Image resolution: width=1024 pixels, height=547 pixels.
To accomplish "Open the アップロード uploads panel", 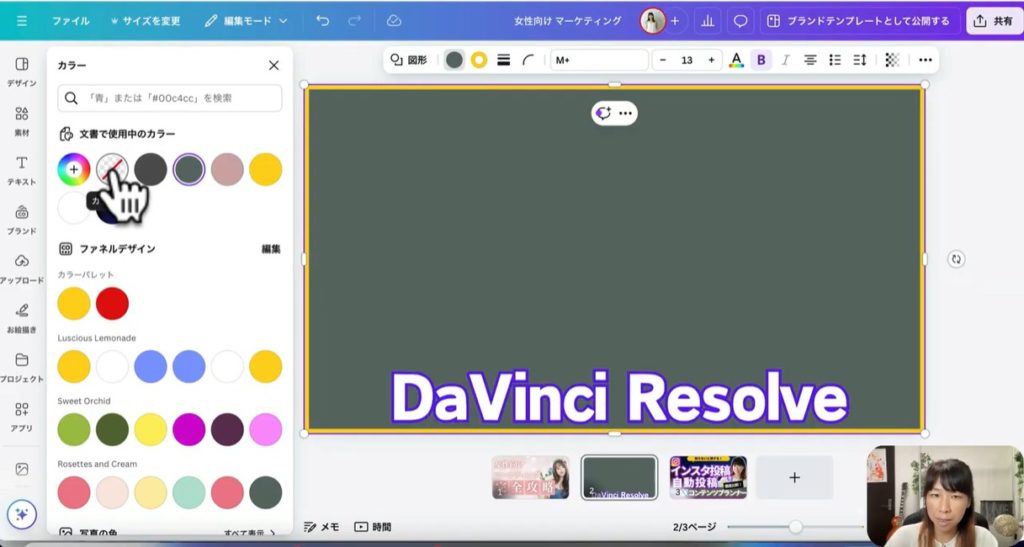I will pos(21,268).
